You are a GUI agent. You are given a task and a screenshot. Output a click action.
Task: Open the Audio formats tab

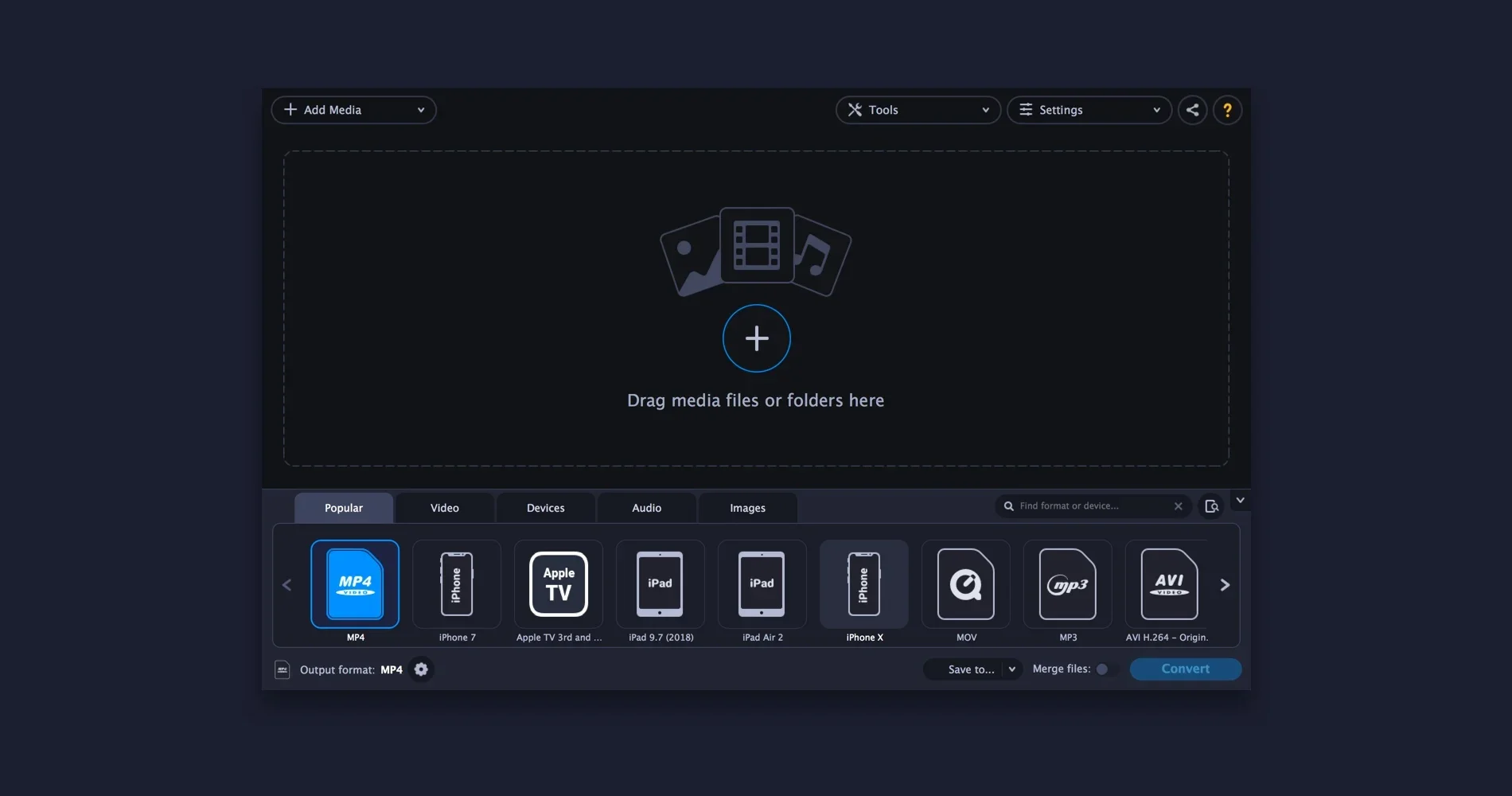[x=646, y=507]
